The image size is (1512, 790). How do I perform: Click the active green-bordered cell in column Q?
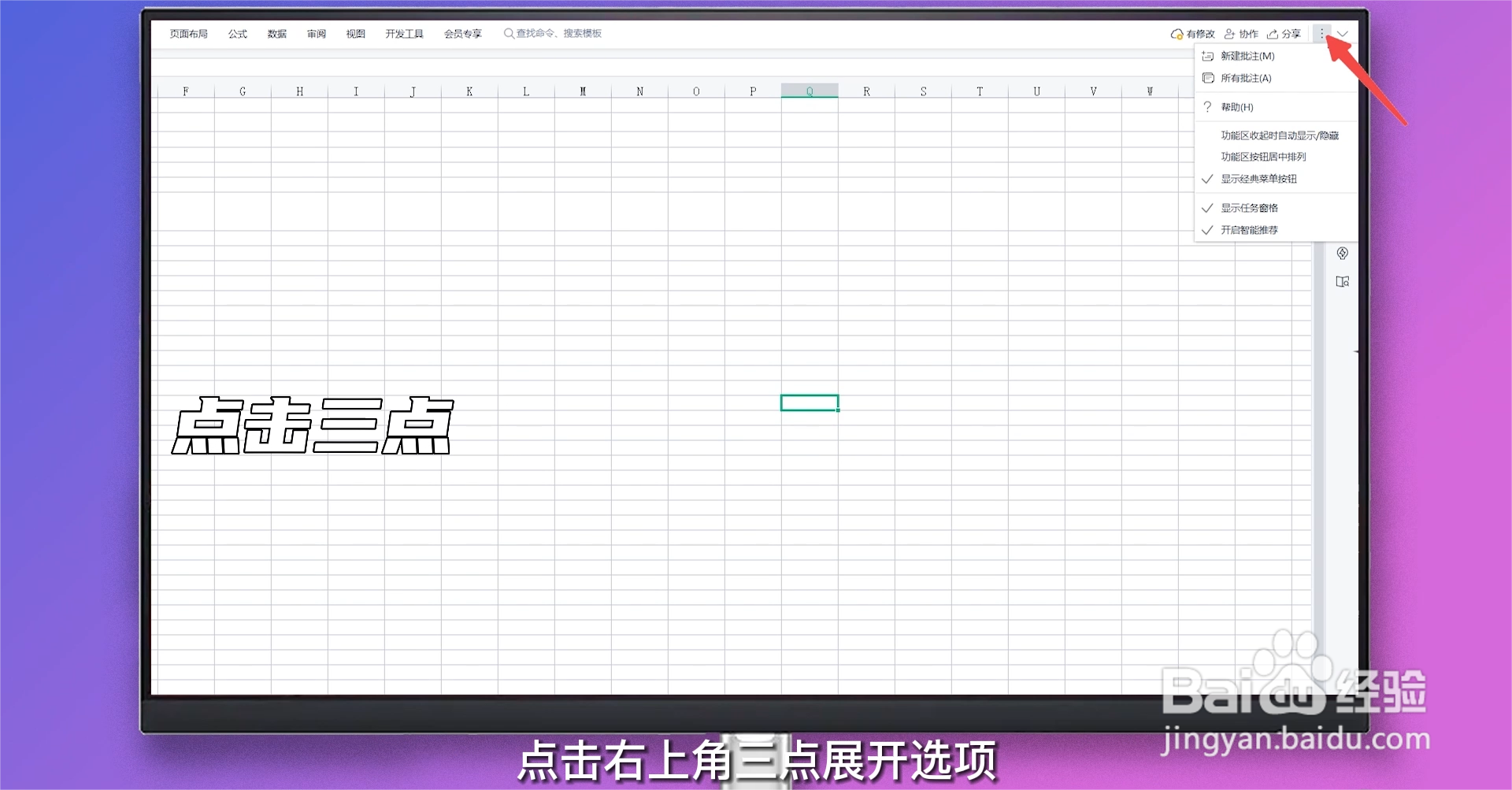pyautogui.click(x=810, y=403)
